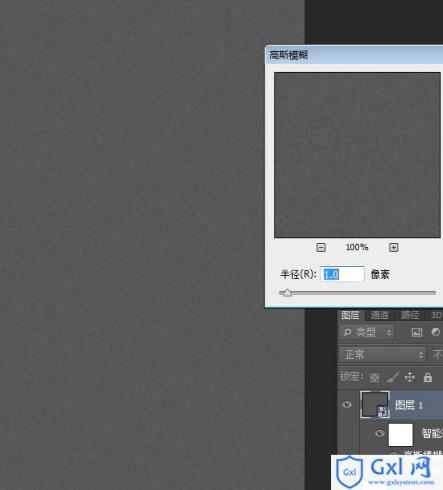Zoom in the Gaussian Blur preview with plus button

tap(393, 247)
